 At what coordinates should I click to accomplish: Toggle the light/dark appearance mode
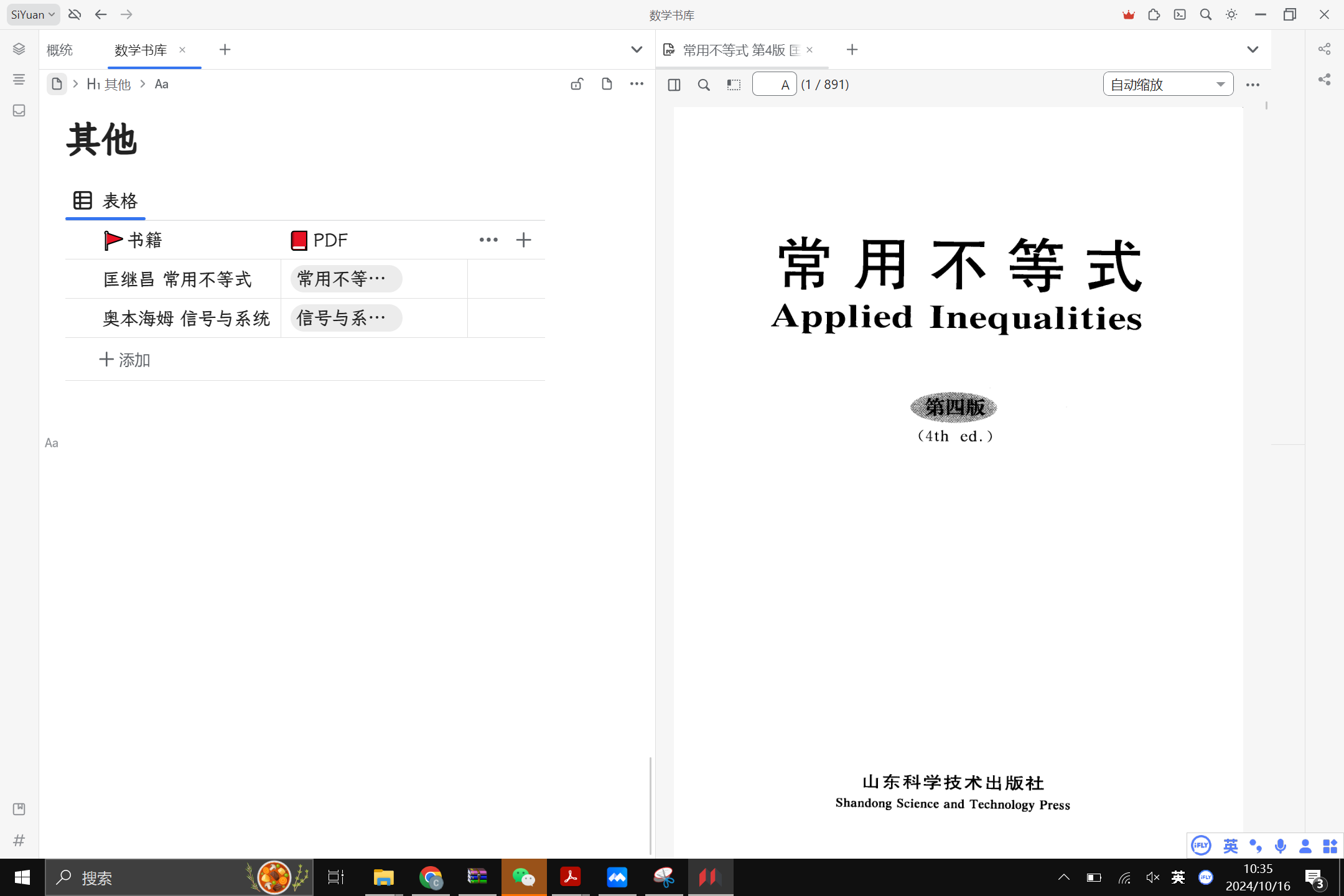click(1231, 14)
